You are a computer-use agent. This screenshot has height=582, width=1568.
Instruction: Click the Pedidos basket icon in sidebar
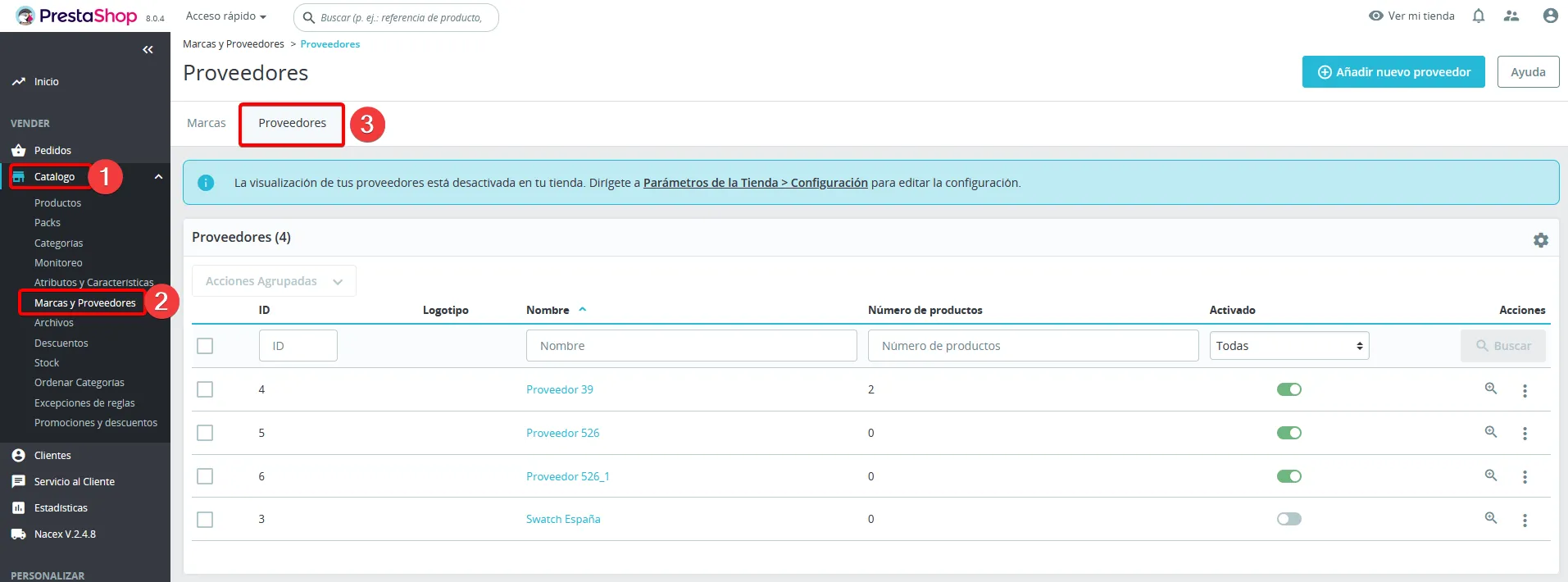click(x=19, y=151)
